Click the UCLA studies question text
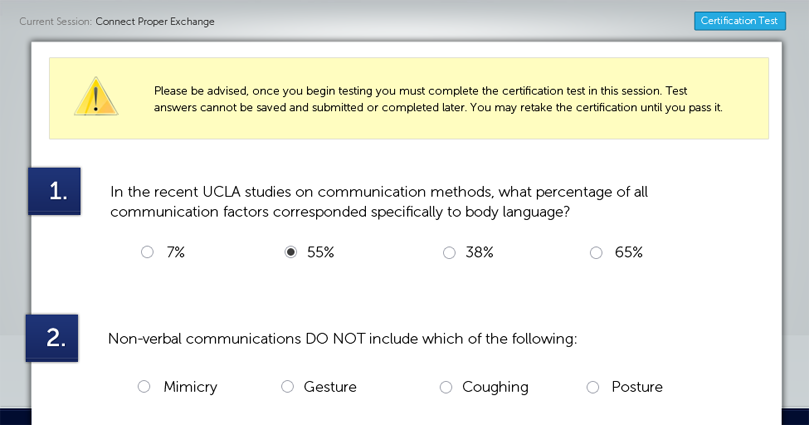The image size is (809, 425). pyautogui.click(x=378, y=201)
